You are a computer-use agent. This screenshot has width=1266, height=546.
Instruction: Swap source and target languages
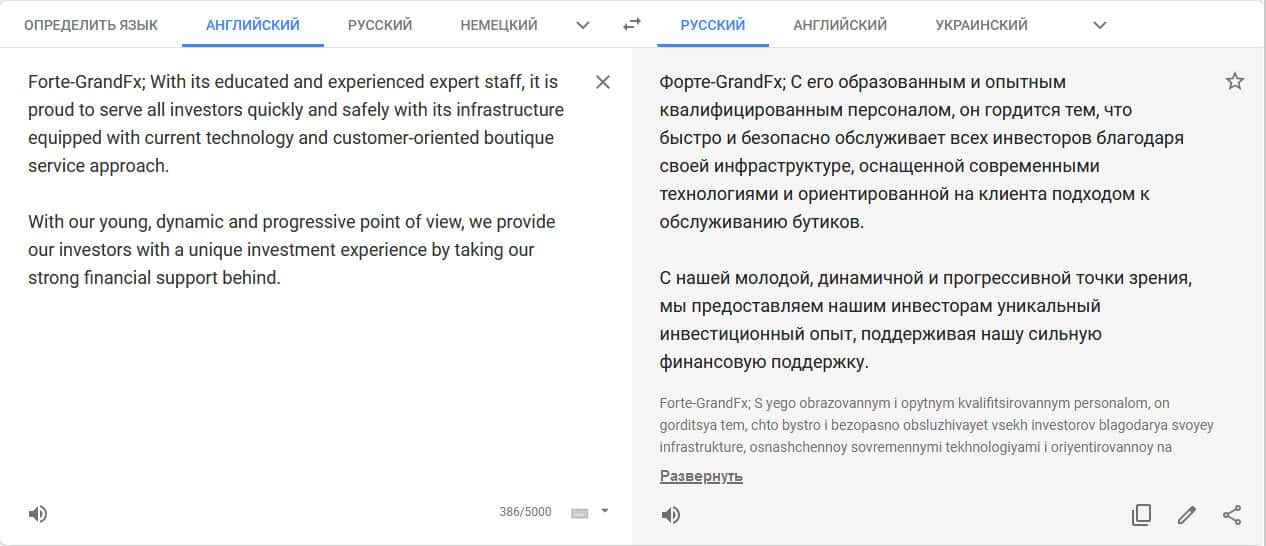[x=631, y=25]
